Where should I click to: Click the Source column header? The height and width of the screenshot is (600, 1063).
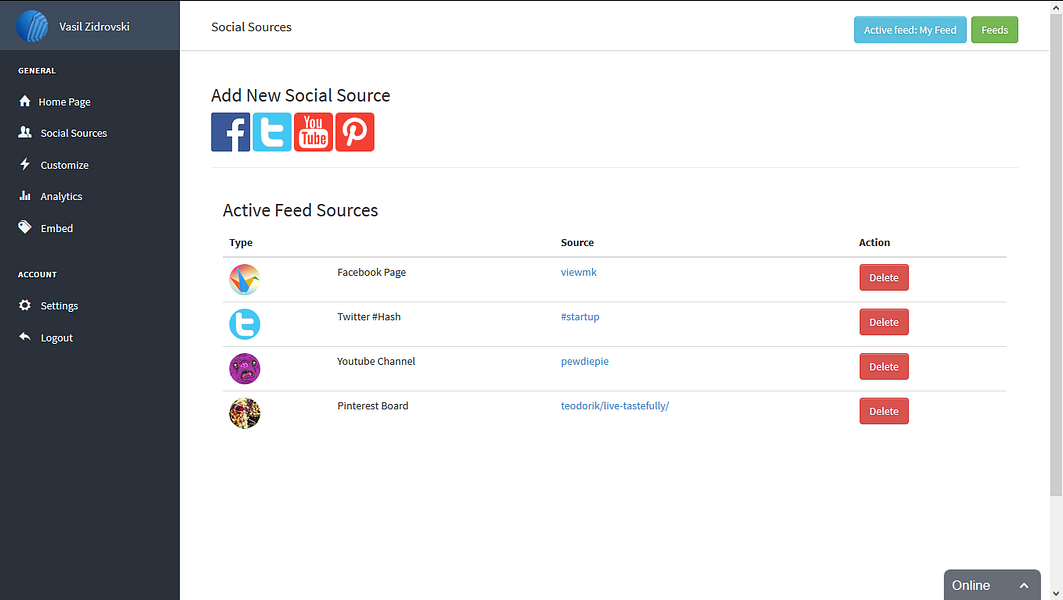point(577,242)
